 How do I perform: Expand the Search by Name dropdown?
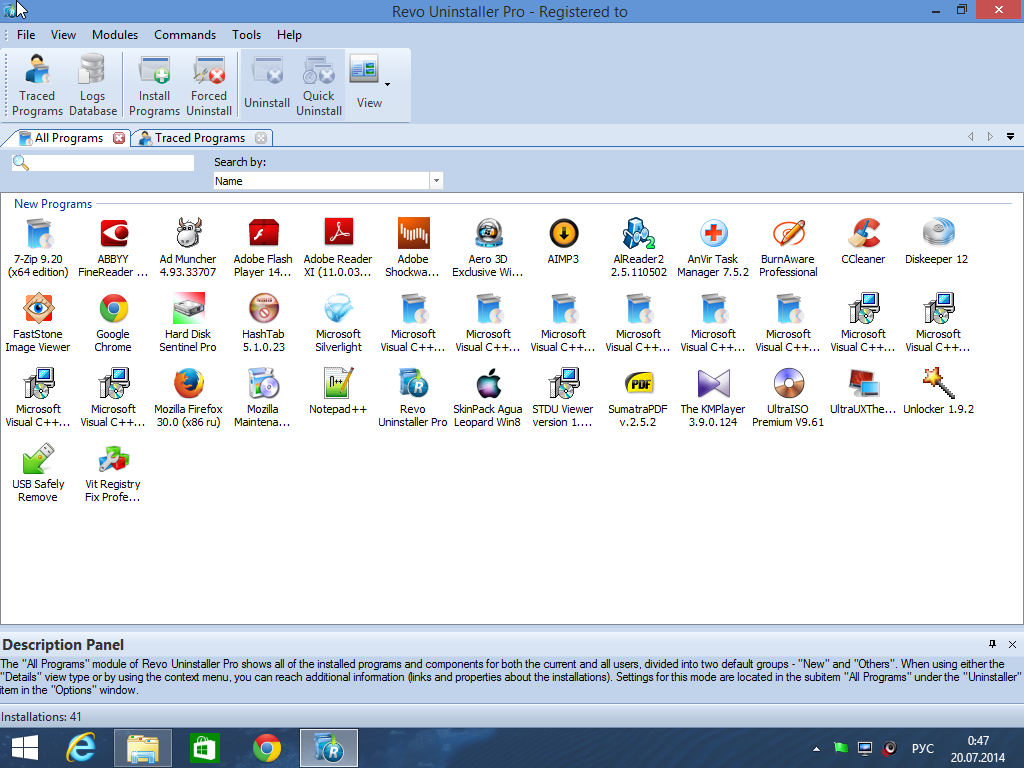coord(436,181)
